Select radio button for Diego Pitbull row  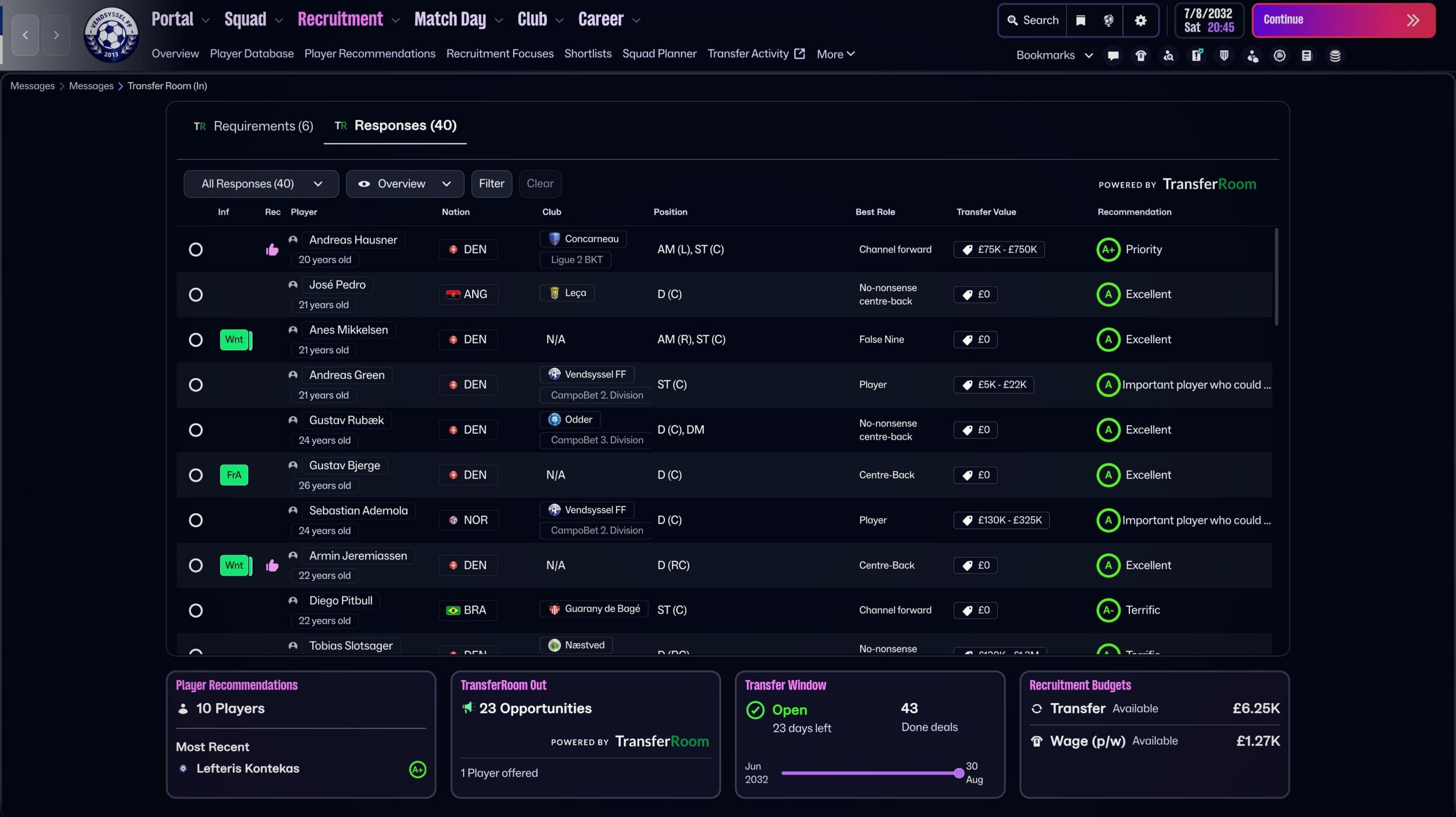(196, 610)
